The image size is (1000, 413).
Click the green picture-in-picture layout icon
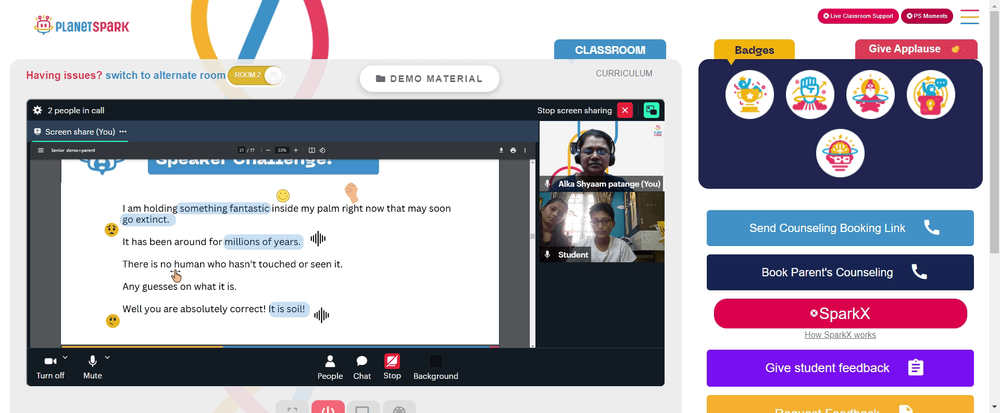pos(651,110)
